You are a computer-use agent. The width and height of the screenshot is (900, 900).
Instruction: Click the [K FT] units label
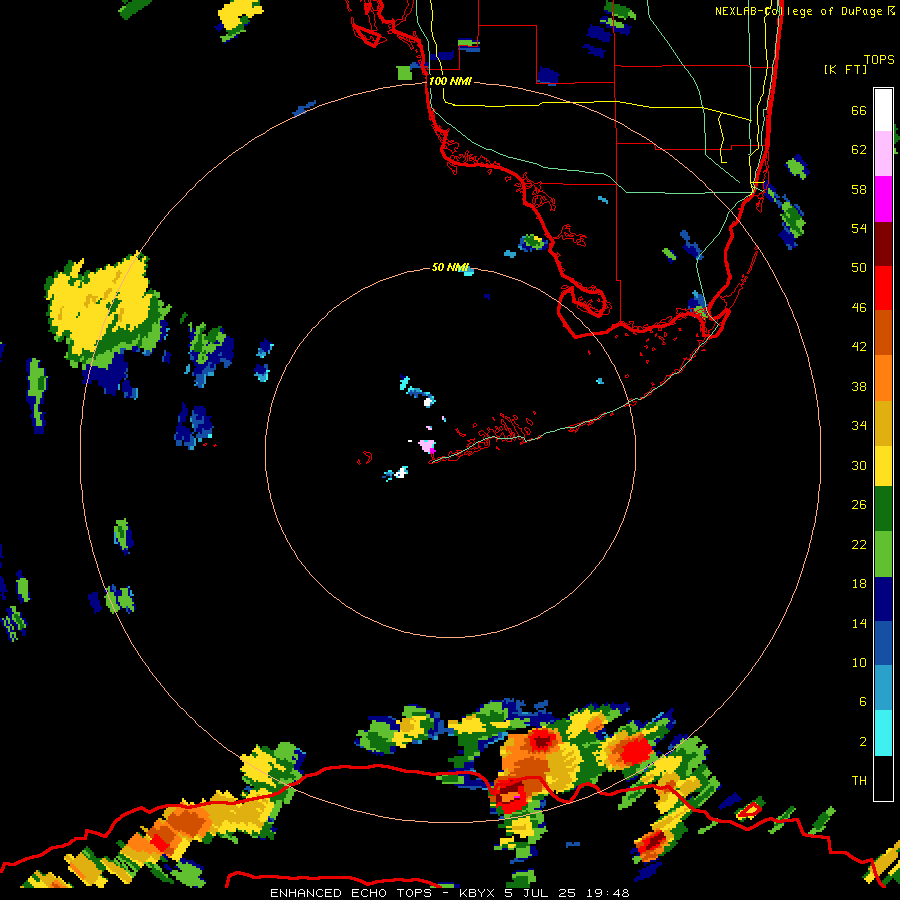coord(845,69)
